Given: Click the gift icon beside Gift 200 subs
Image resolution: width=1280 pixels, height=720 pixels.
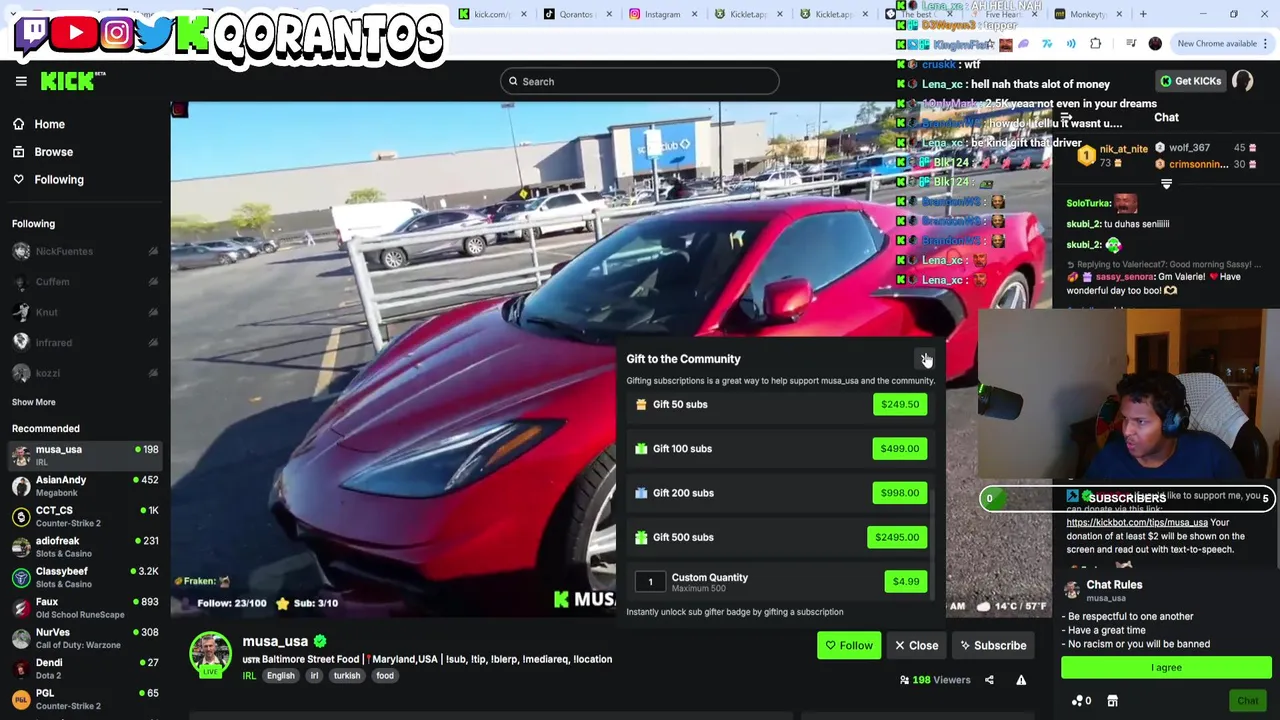Looking at the screenshot, I should pyautogui.click(x=641, y=493).
